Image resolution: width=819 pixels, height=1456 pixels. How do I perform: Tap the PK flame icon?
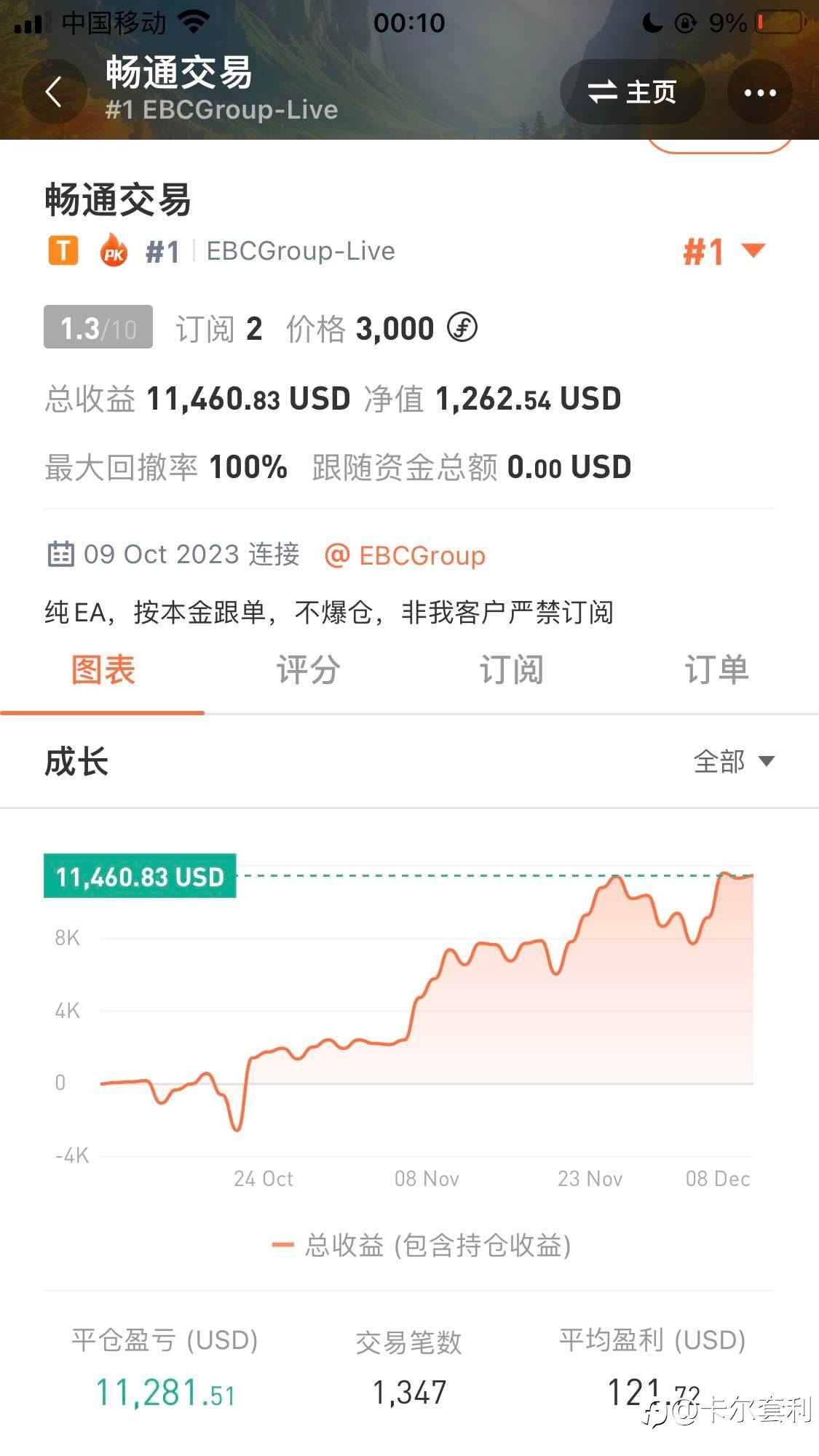pyautogui.click(x=114, y=250)
